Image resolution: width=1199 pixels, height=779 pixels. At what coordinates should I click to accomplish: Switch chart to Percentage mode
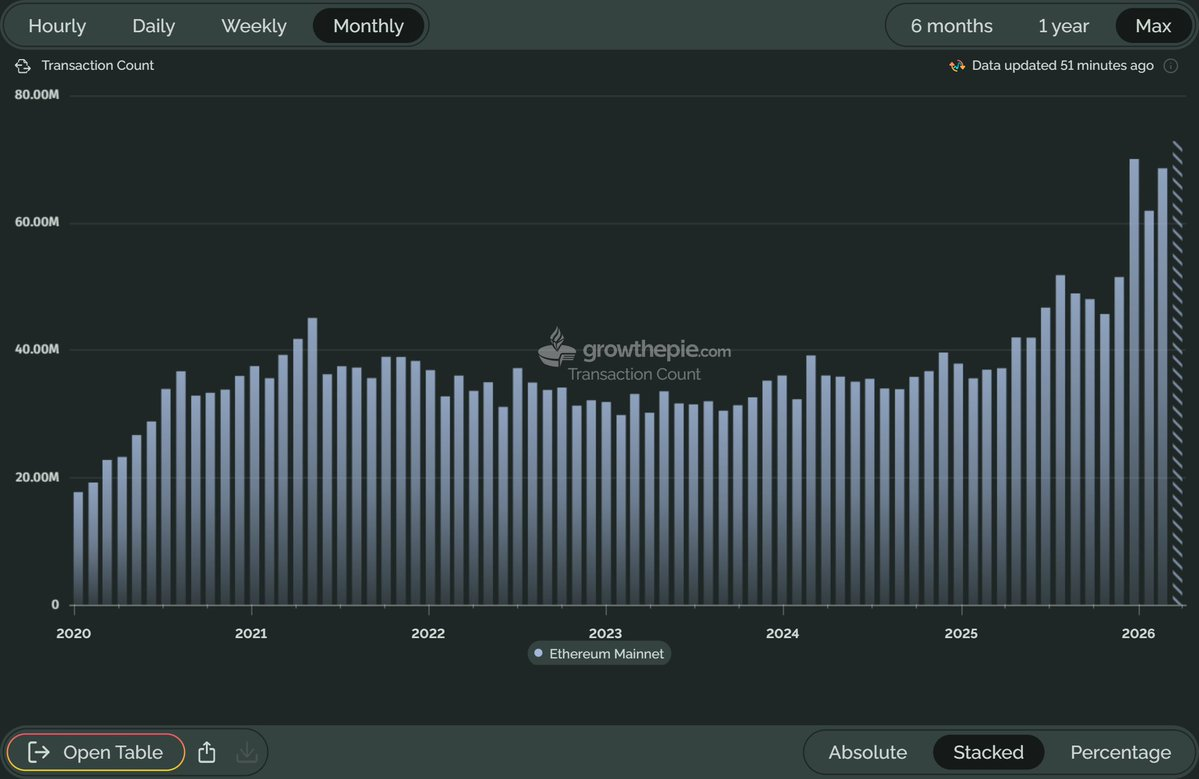(1120, 752)
